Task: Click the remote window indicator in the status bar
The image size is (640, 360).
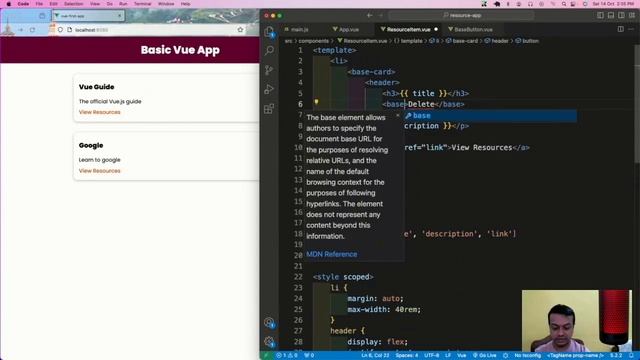Action: (x=266, y=356)
